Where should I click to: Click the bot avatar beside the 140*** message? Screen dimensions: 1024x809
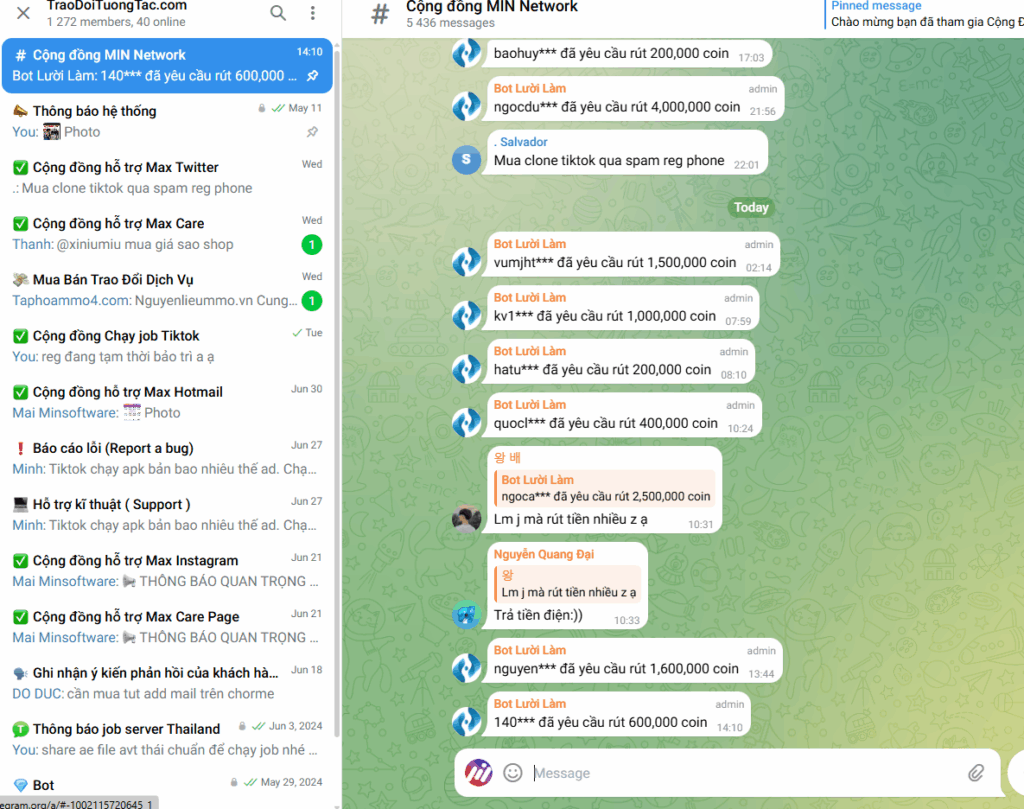[x=466, y=722]
